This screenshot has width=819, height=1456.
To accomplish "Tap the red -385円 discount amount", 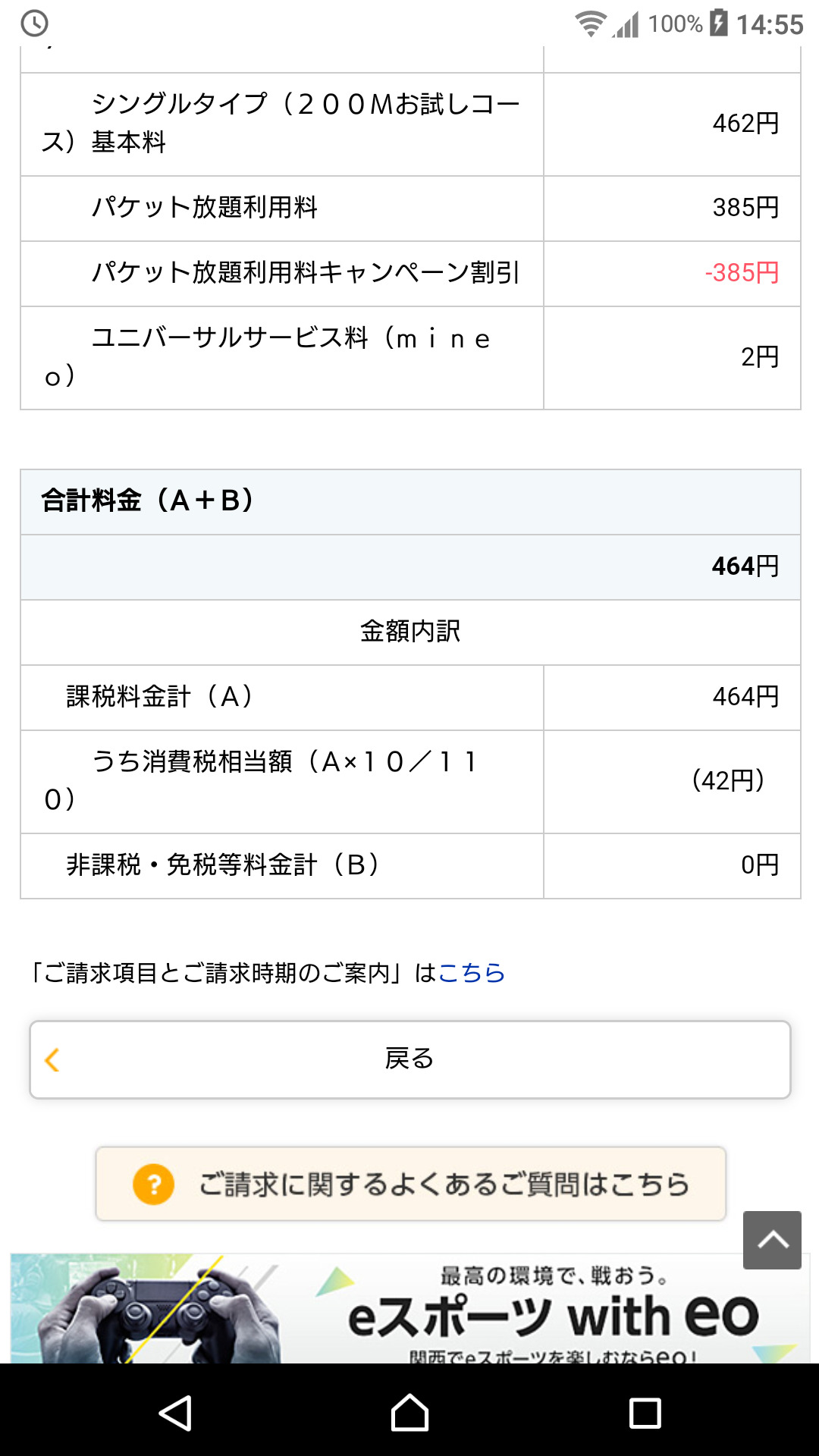I will [742, 273].
